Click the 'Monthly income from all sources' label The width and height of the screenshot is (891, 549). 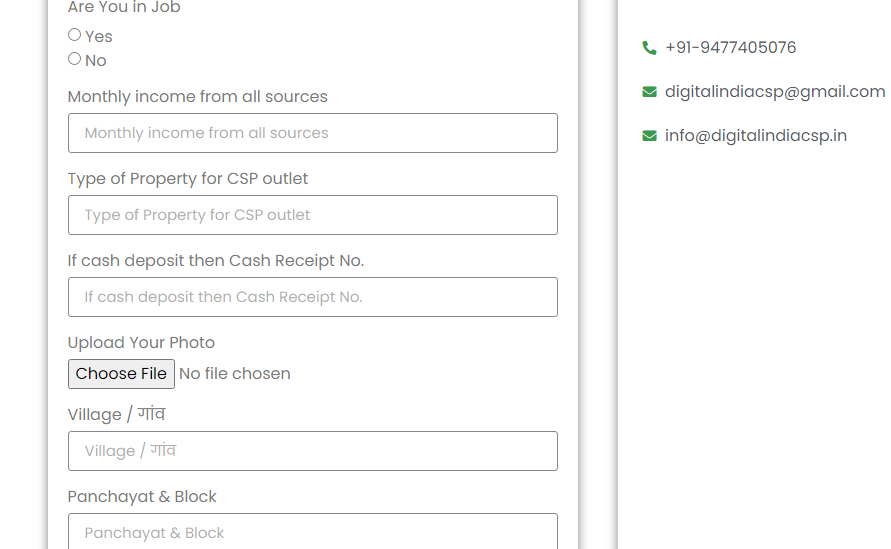197,97
